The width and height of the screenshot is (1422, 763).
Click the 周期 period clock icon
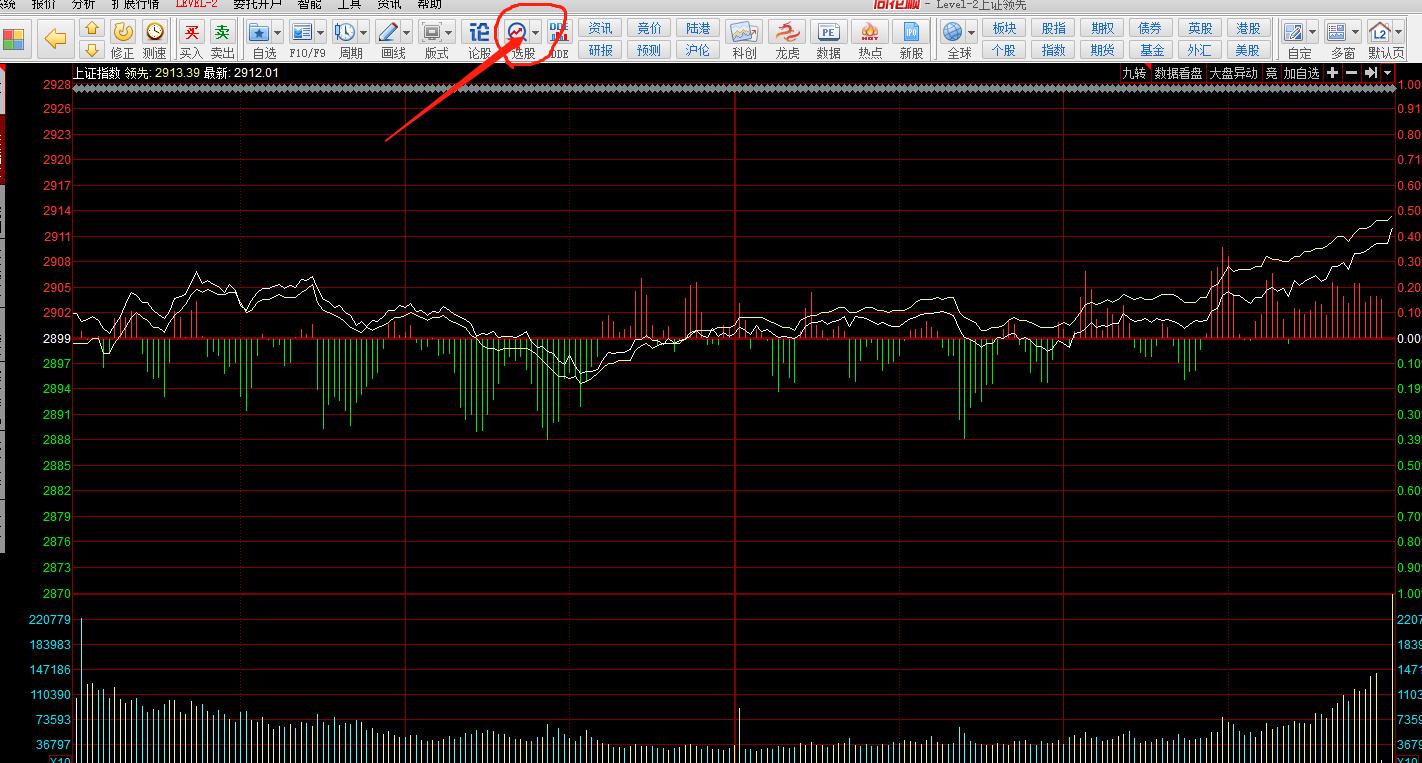tap(344, 32)
